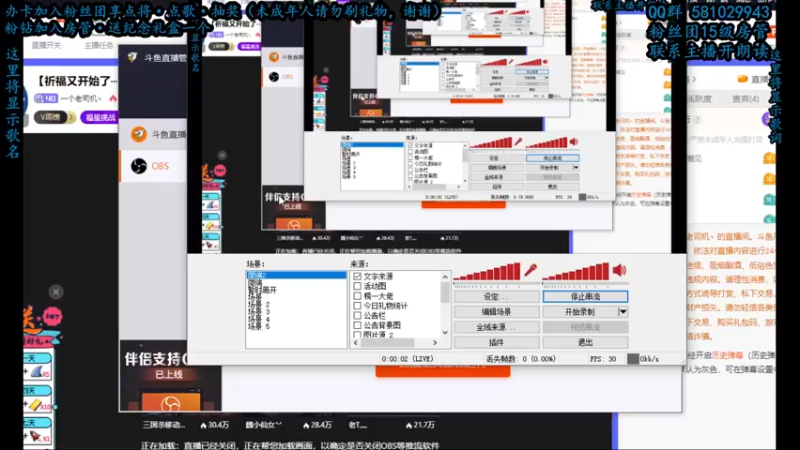Select the shark gift icon in the gift list

(x=37, y=372)
